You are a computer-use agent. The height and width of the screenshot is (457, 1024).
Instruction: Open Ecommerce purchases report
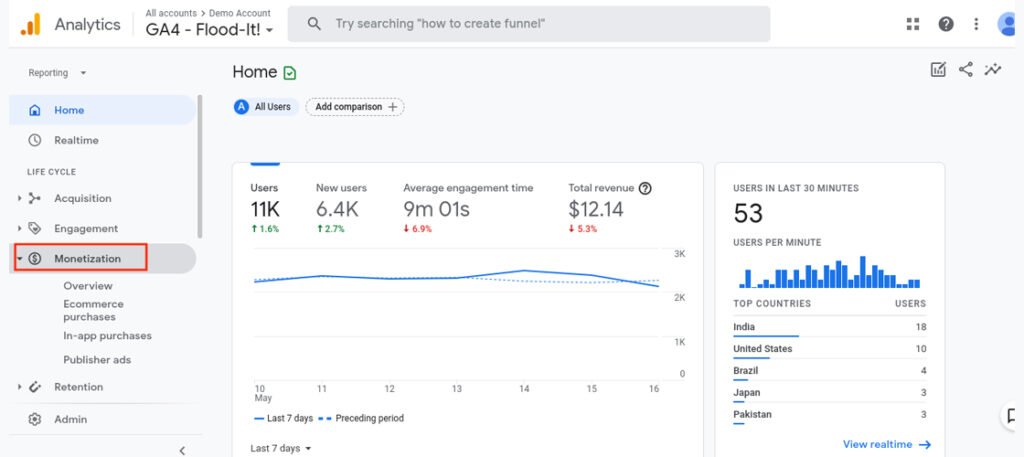click(93, 310)
